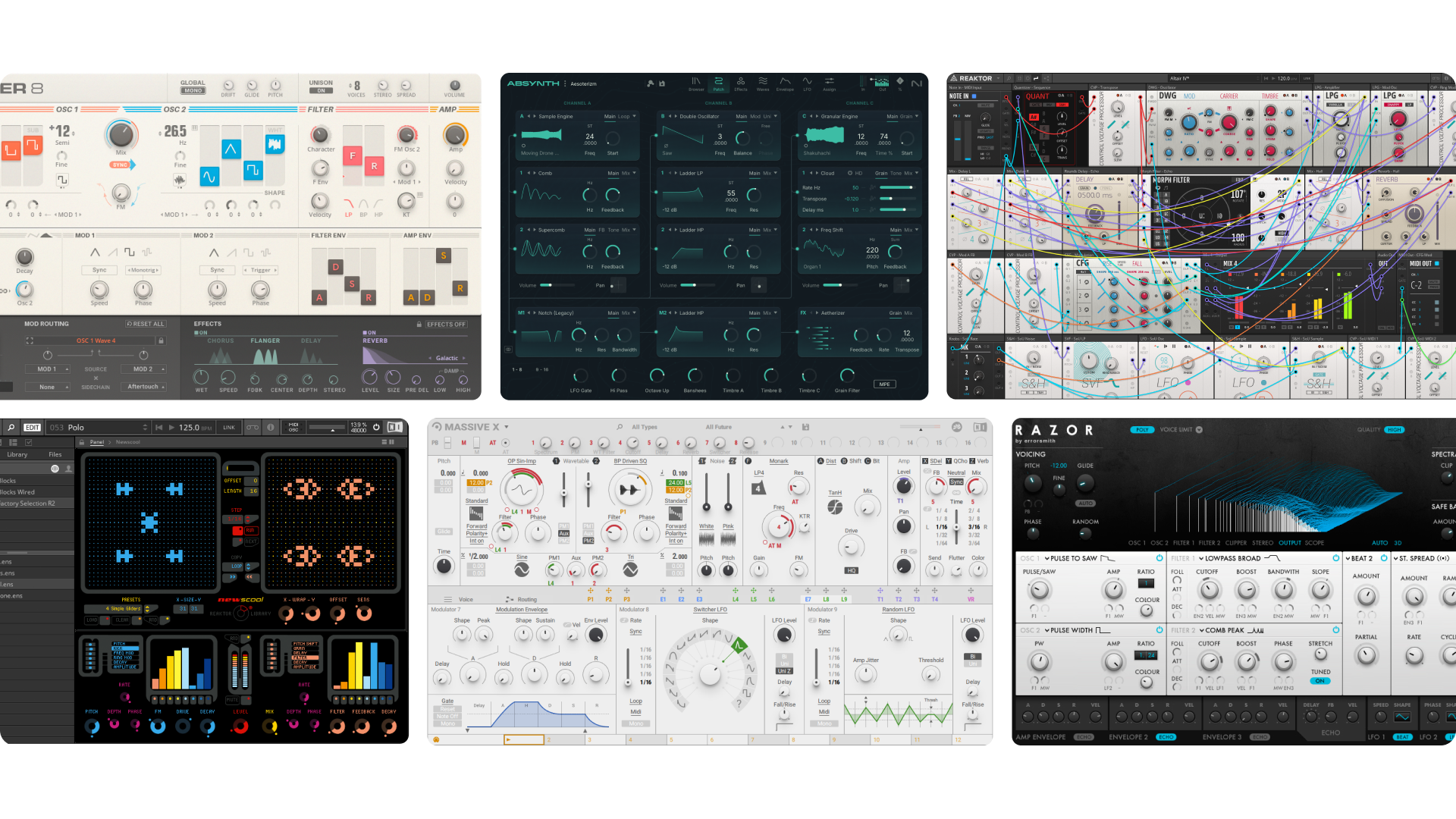The image size is (1456, 819).
Task: Select the Library tab in Reaktor browser
Action: pos(17,455)
